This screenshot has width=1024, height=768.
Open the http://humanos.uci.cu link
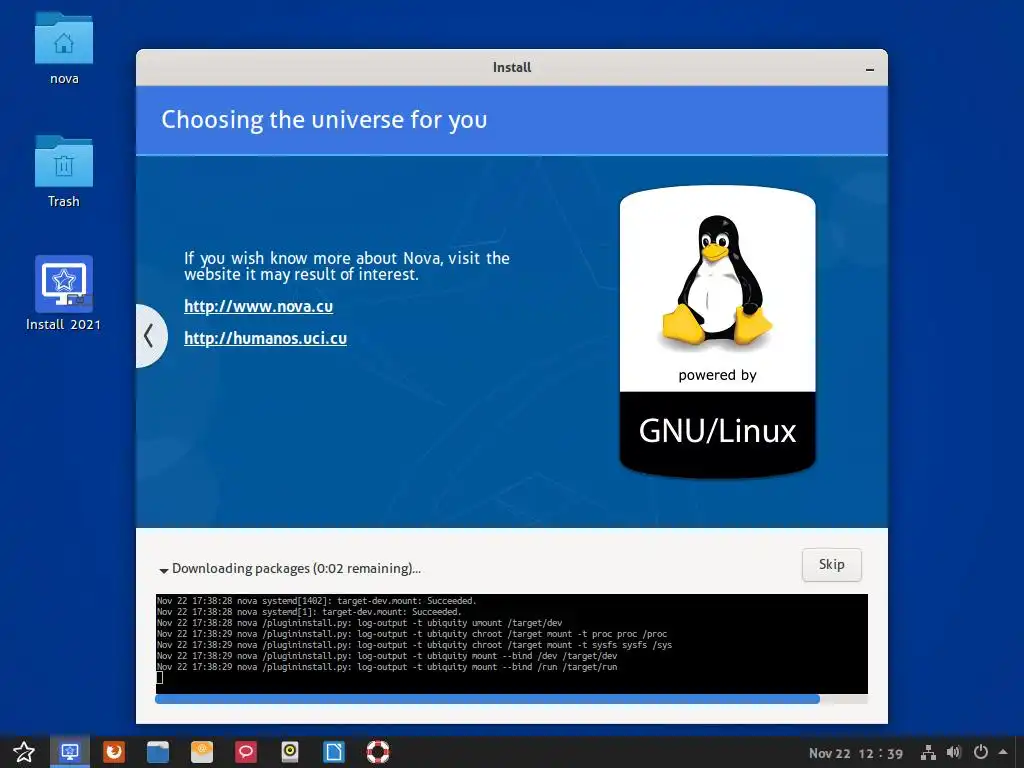[265, 338]
